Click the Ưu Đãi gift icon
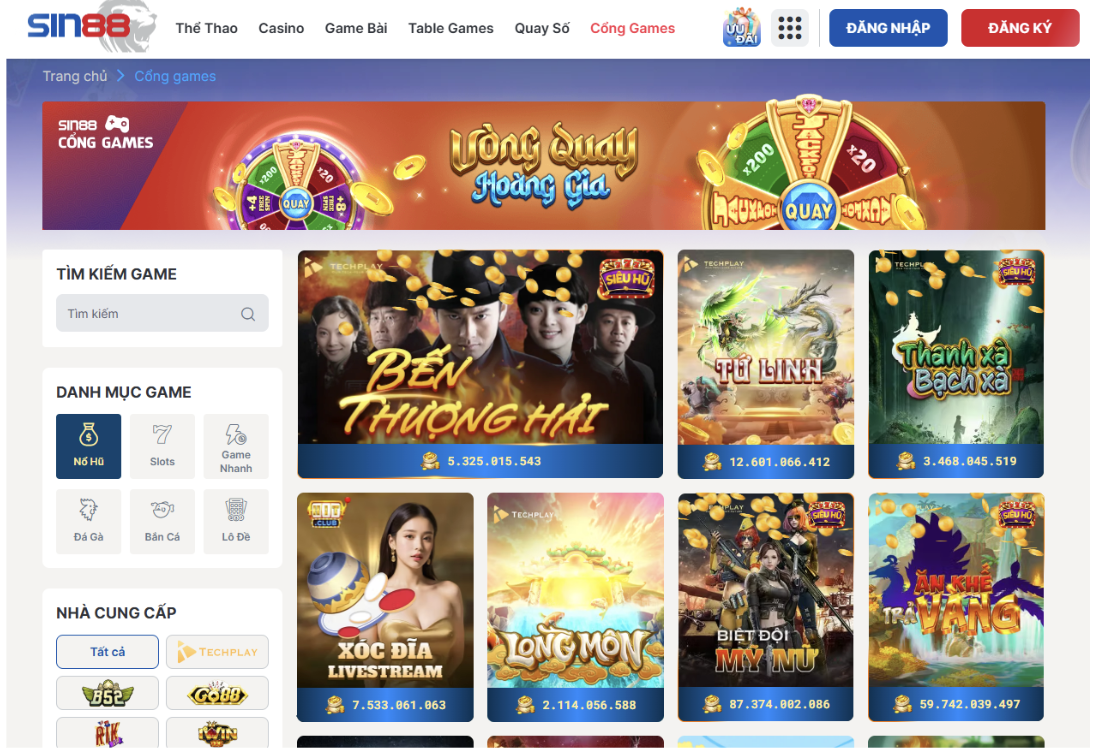This screenshot has width=1094, height=754. 742,28
